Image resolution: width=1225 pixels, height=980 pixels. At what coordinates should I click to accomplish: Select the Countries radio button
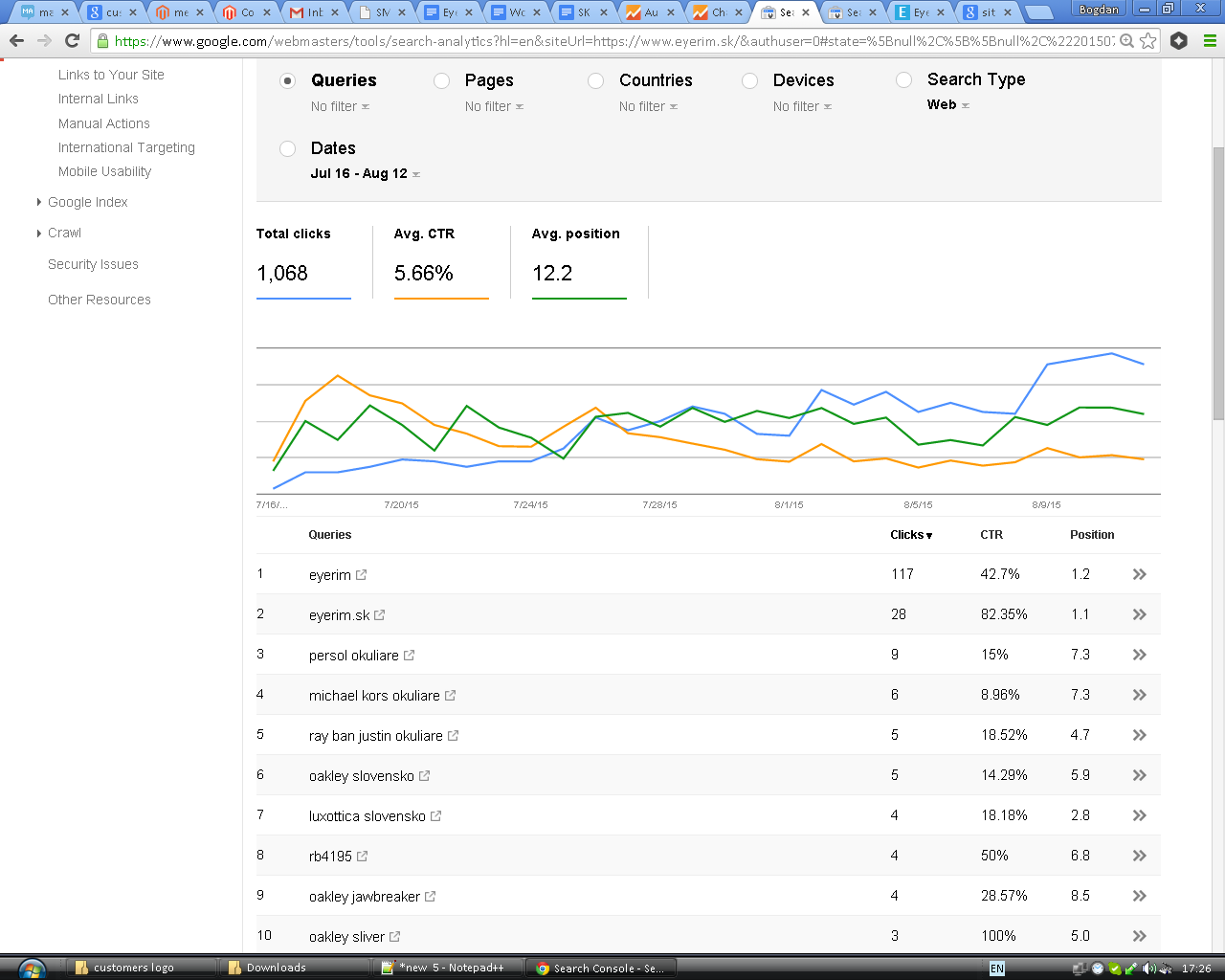pos(595,80)
